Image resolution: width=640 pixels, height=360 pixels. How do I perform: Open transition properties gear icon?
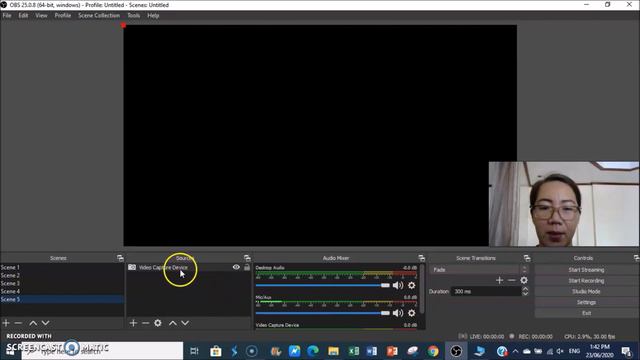pyautogui.click(x=524, y=280)
